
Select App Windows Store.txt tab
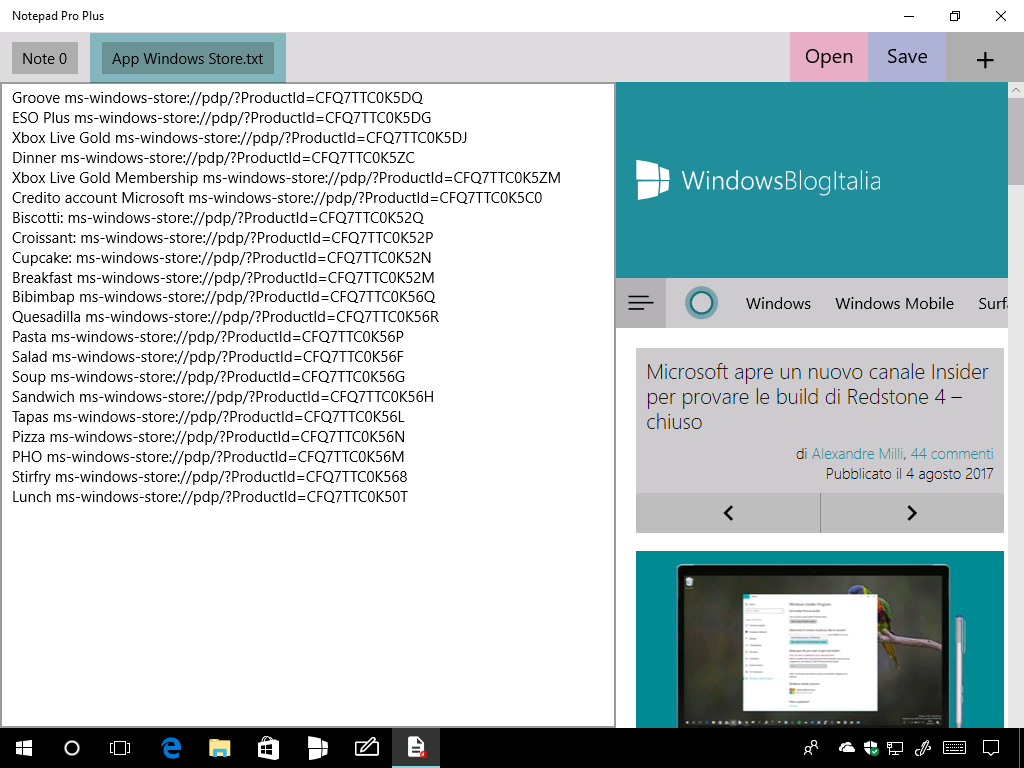pos(187,58)
